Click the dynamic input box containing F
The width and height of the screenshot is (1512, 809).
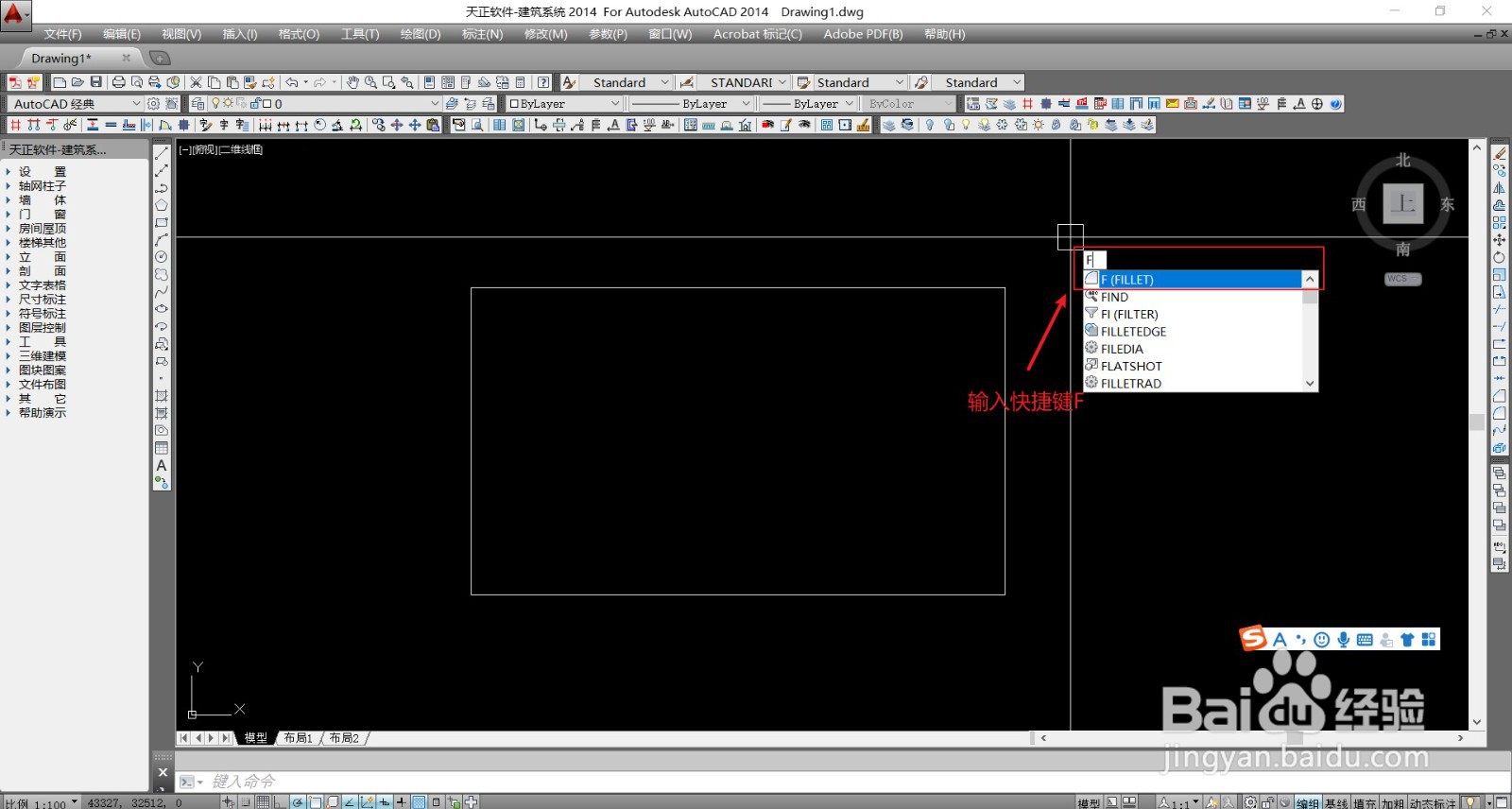pos(1094,260)
